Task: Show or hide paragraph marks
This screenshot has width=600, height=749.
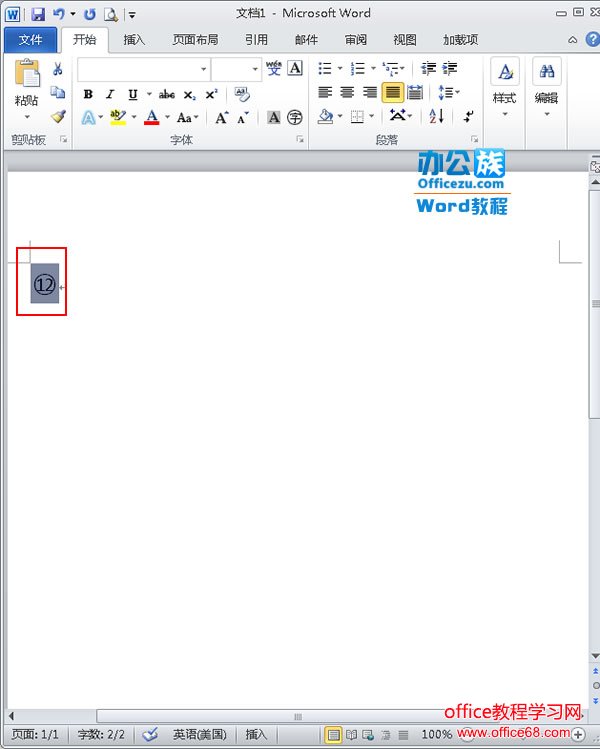Action: click(x=469, y=116)
